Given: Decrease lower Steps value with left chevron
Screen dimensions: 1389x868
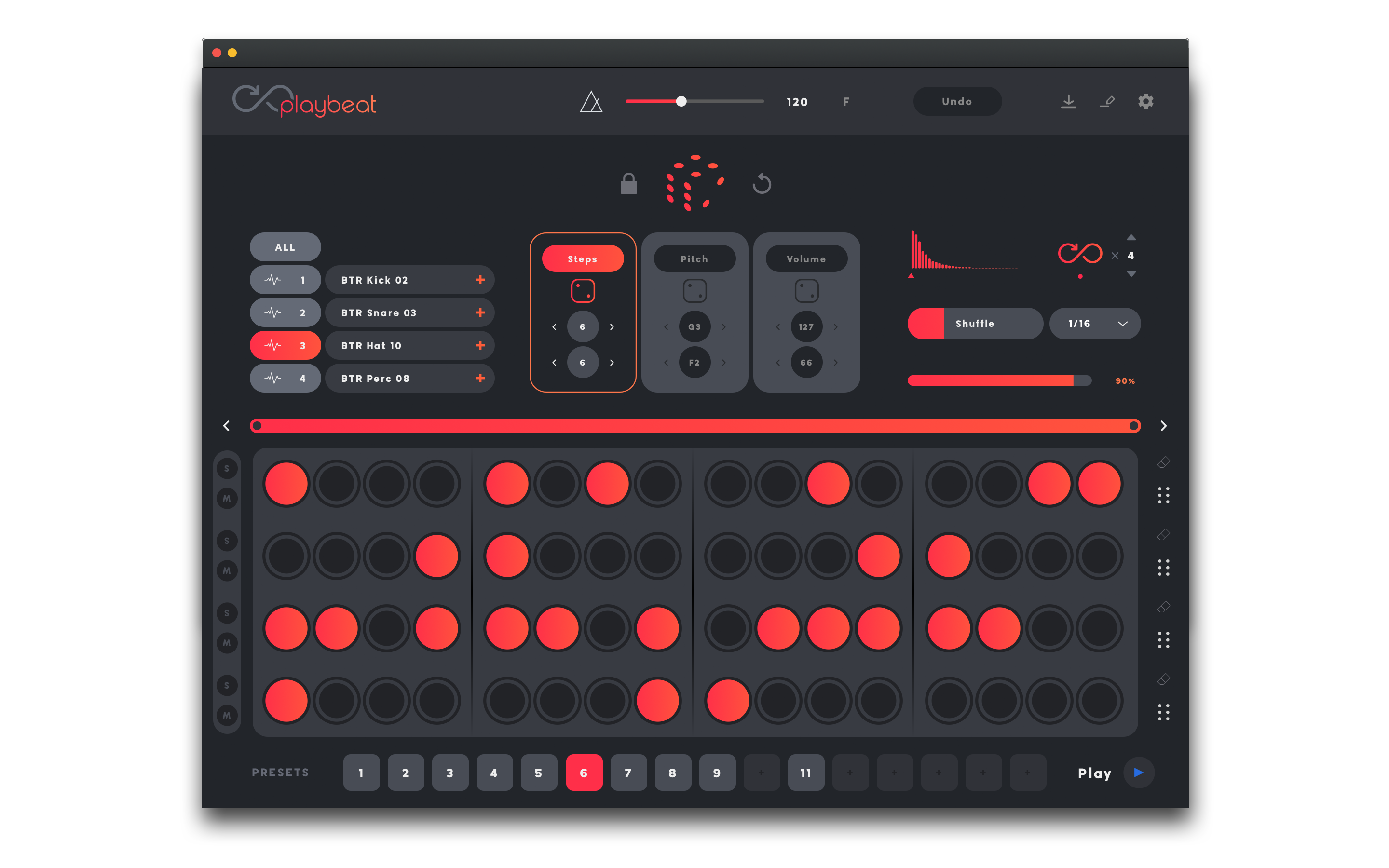Looking at the screenshot, I should 554,362.
